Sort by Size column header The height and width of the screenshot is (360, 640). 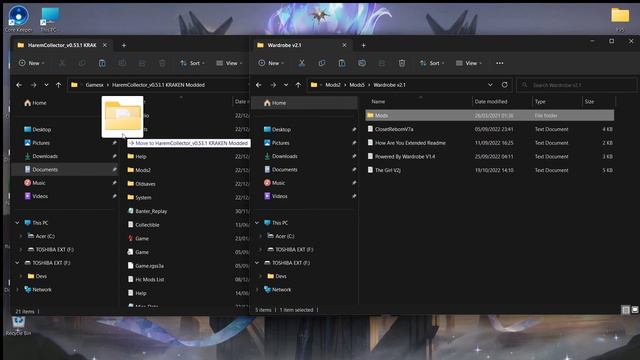589,102
